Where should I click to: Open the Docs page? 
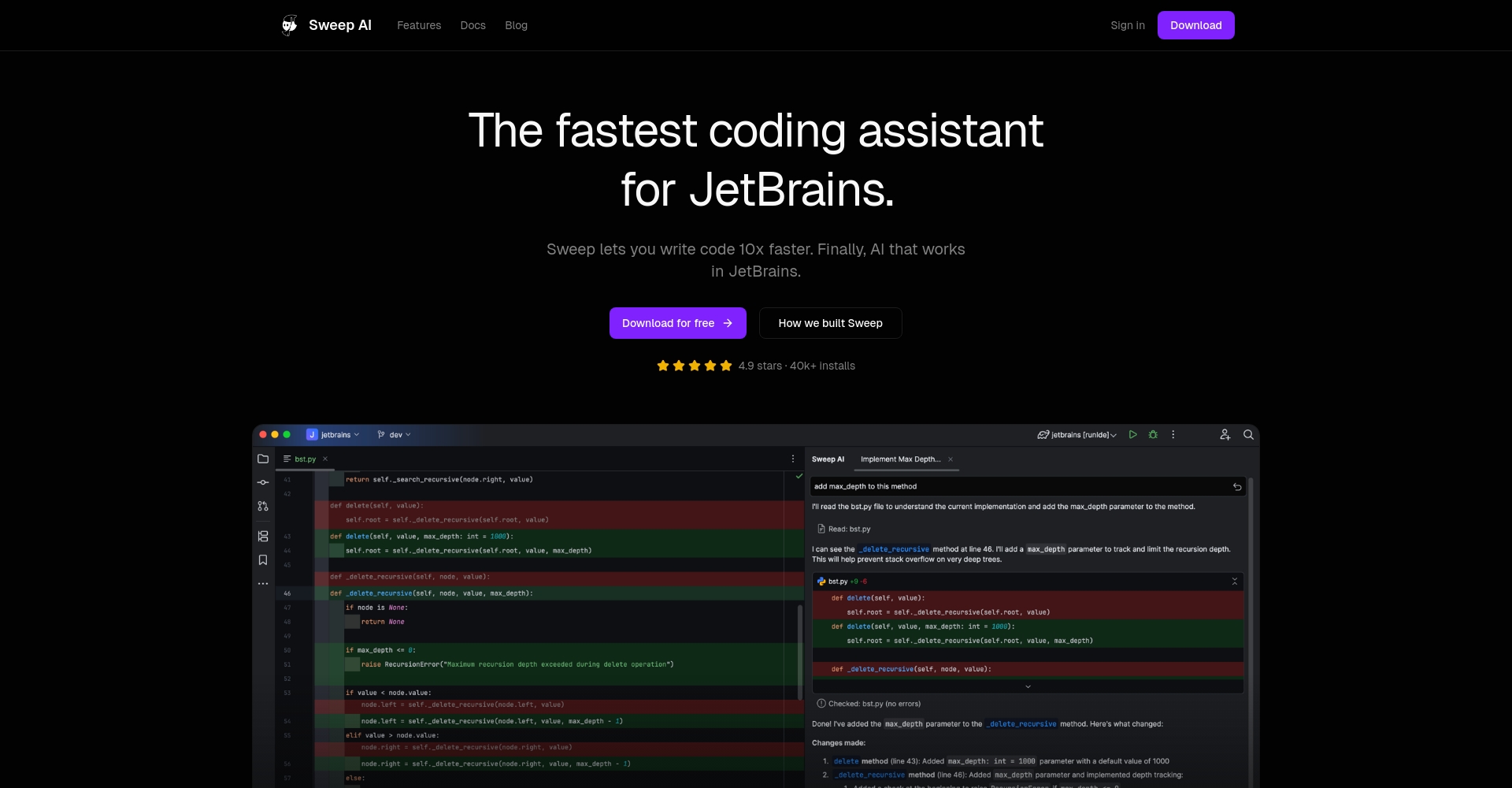[473, 25]
